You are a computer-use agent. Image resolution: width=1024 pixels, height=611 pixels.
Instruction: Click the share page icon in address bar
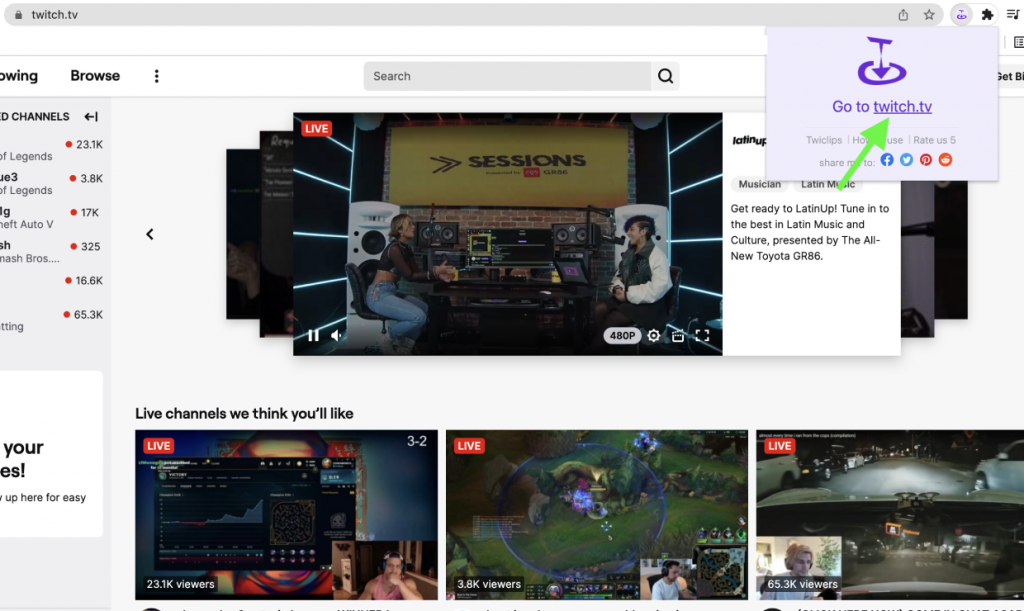(x=903, y=14)
